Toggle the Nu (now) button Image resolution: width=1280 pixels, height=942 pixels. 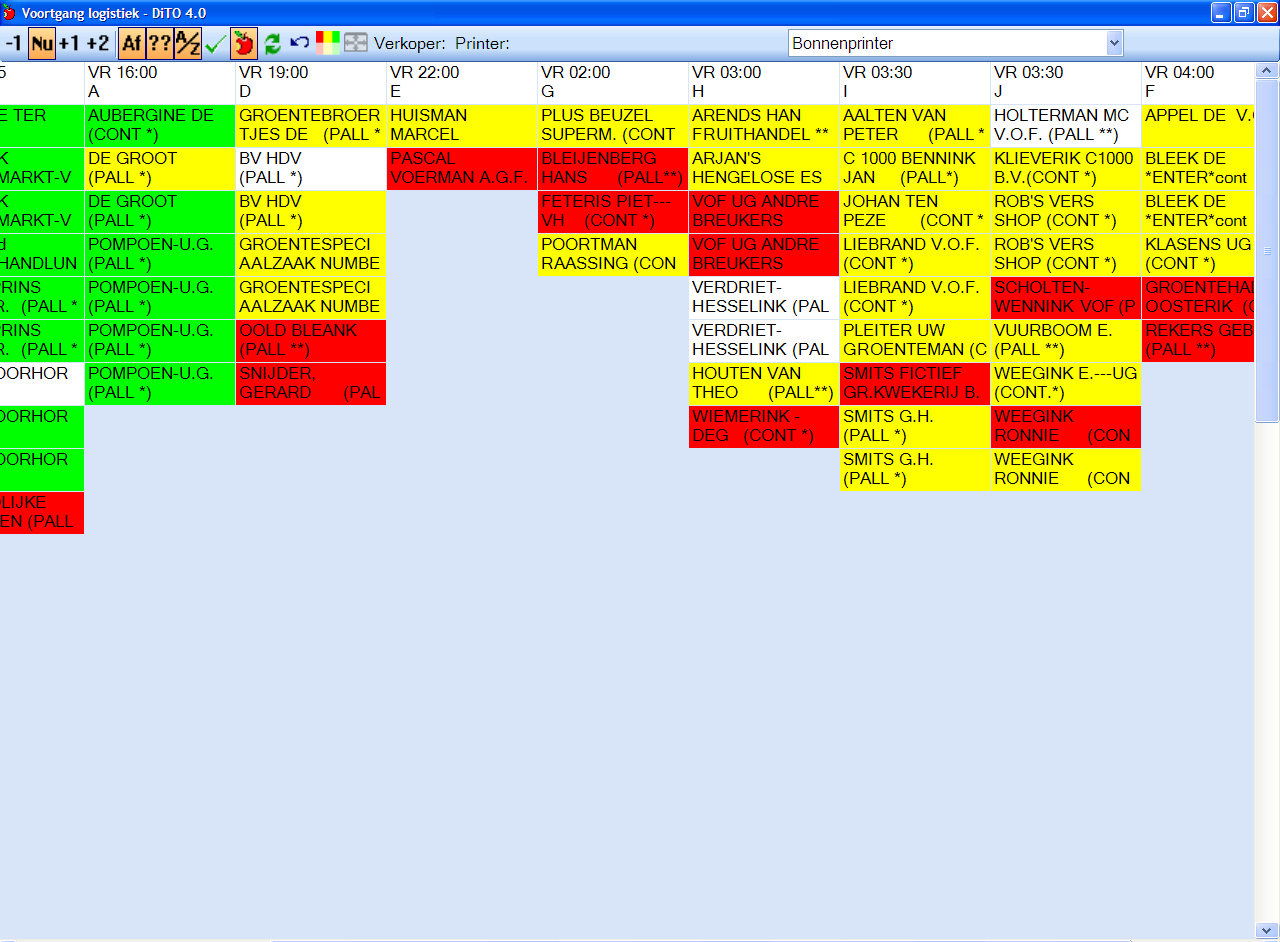(x=42, y=43)
